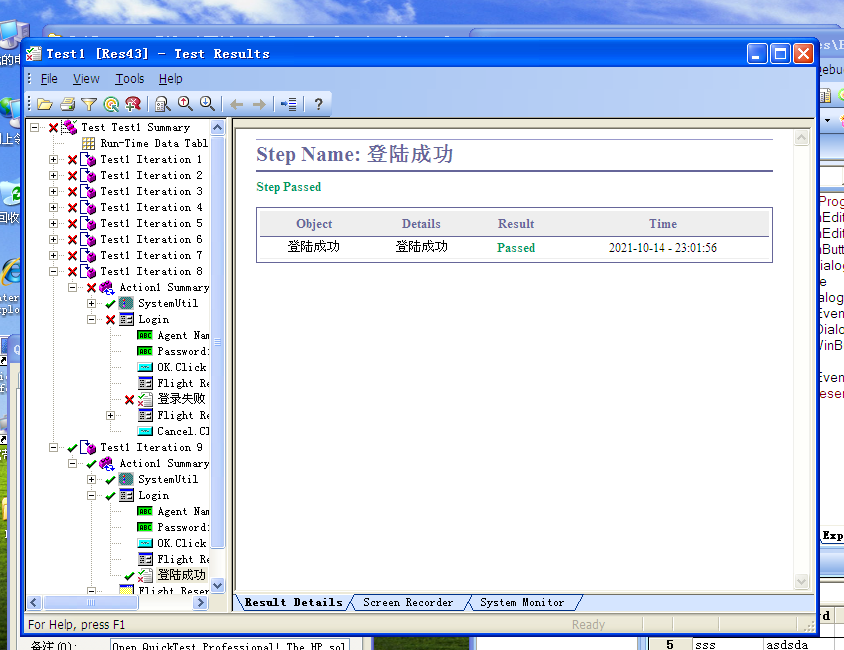Viewport: 844px width, 650px height.
Task: Click the 登陆成功 step icon in tree
Action: pos(145,575)
